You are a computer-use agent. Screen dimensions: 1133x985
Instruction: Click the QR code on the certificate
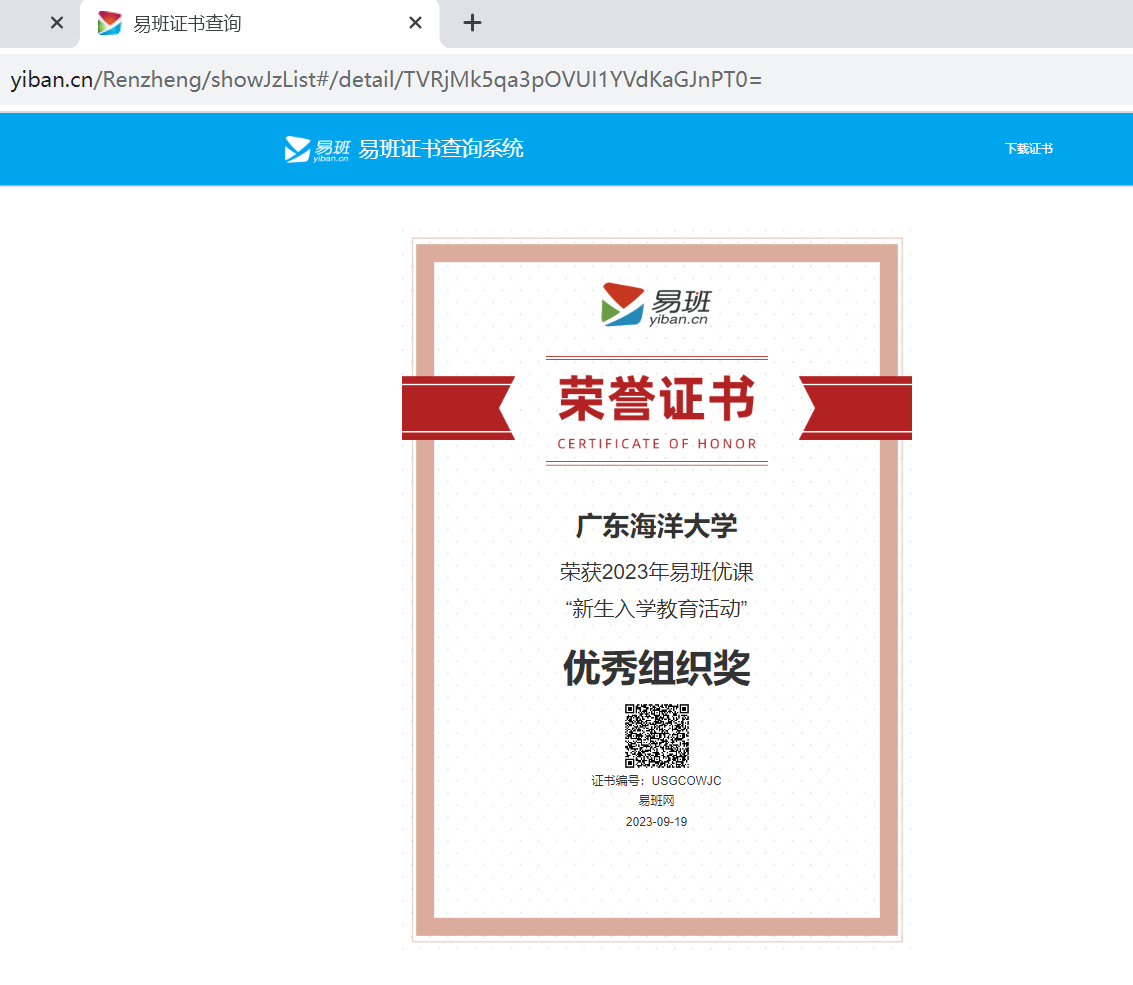pos(657,736)
